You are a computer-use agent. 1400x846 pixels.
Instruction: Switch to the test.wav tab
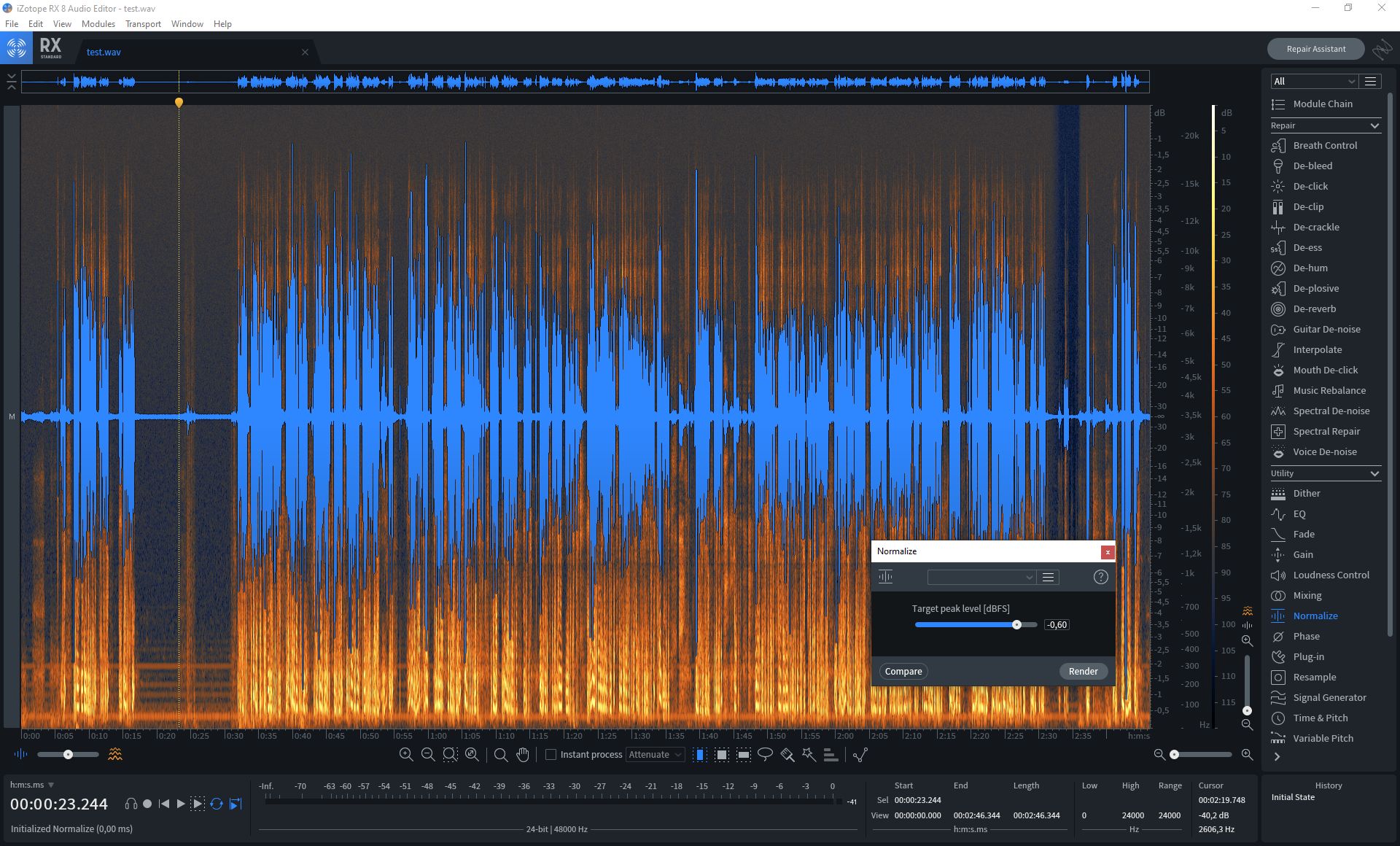pyautogui.click(x=103, y=52)
